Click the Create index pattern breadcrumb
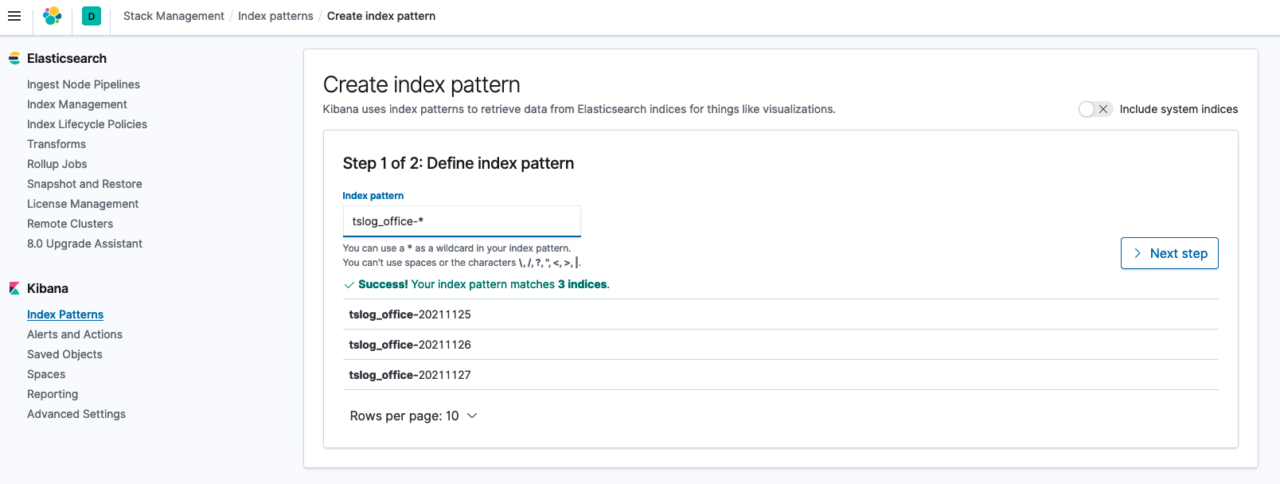The height and width of the screenshot is (484, 1280). pos(381,16)
